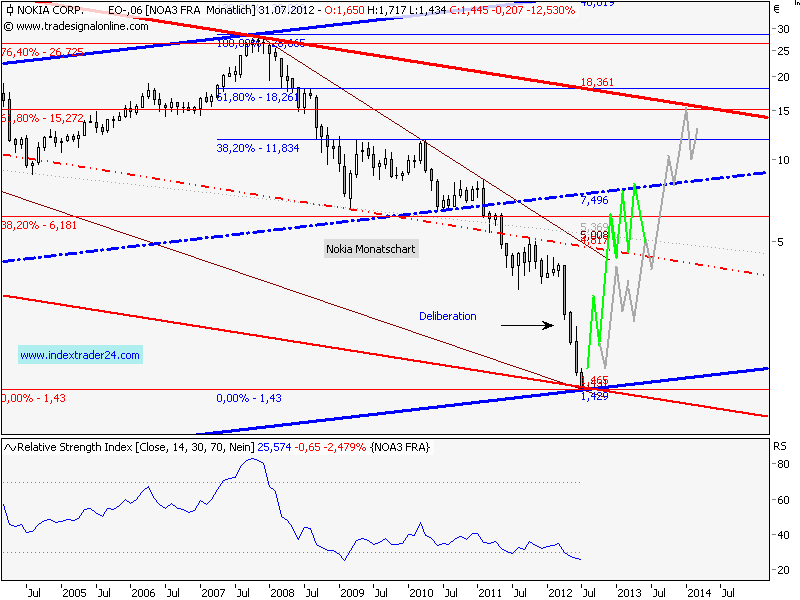This screenshot has height=600, width=800.
Task: Click the RS label on indicator axis
Action: 780,446
